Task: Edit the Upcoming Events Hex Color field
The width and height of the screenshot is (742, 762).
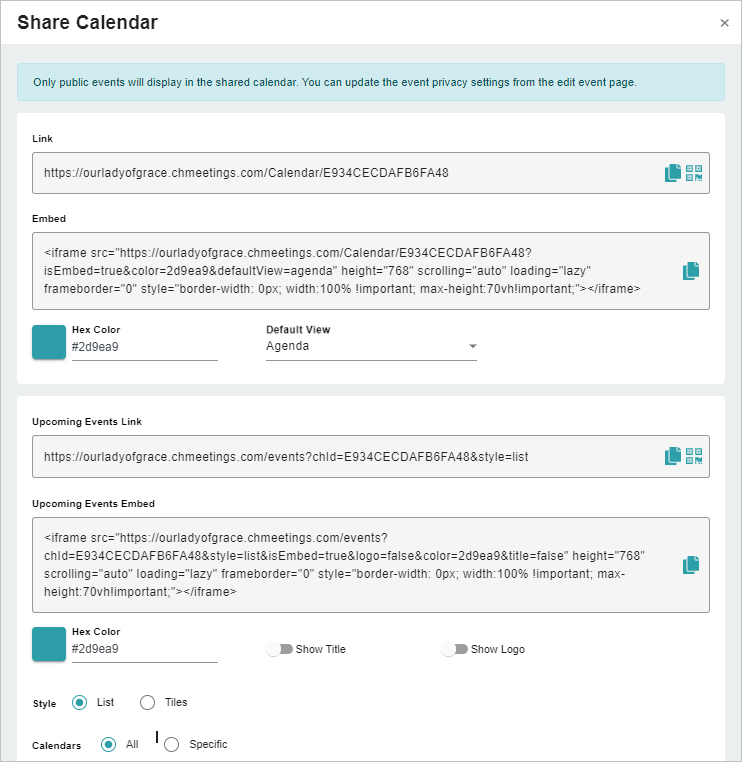Action: coord(144,649)
